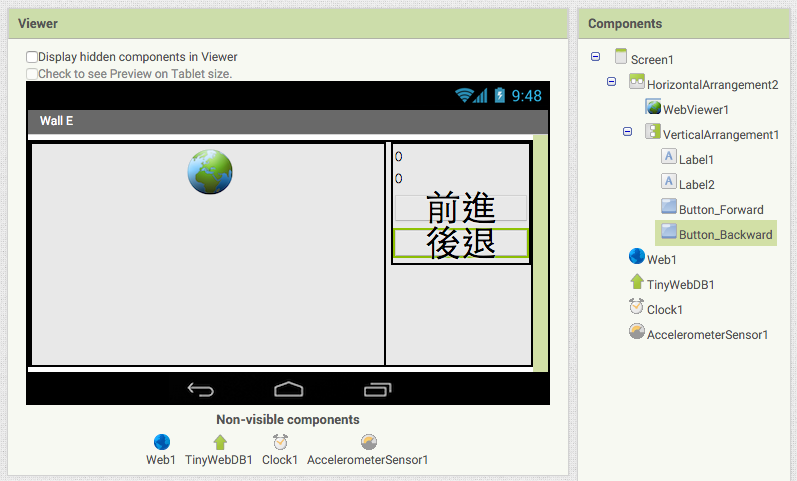Click the Label2 icon in tree
The height and width of the screenshot is (481, 797).
669,181
